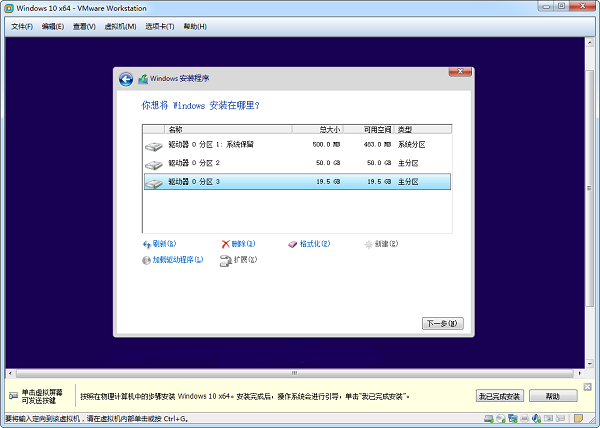Open the 编辑(E) menu
The width and height of the screenshot is (600, 428).
[x=53, y=26]
